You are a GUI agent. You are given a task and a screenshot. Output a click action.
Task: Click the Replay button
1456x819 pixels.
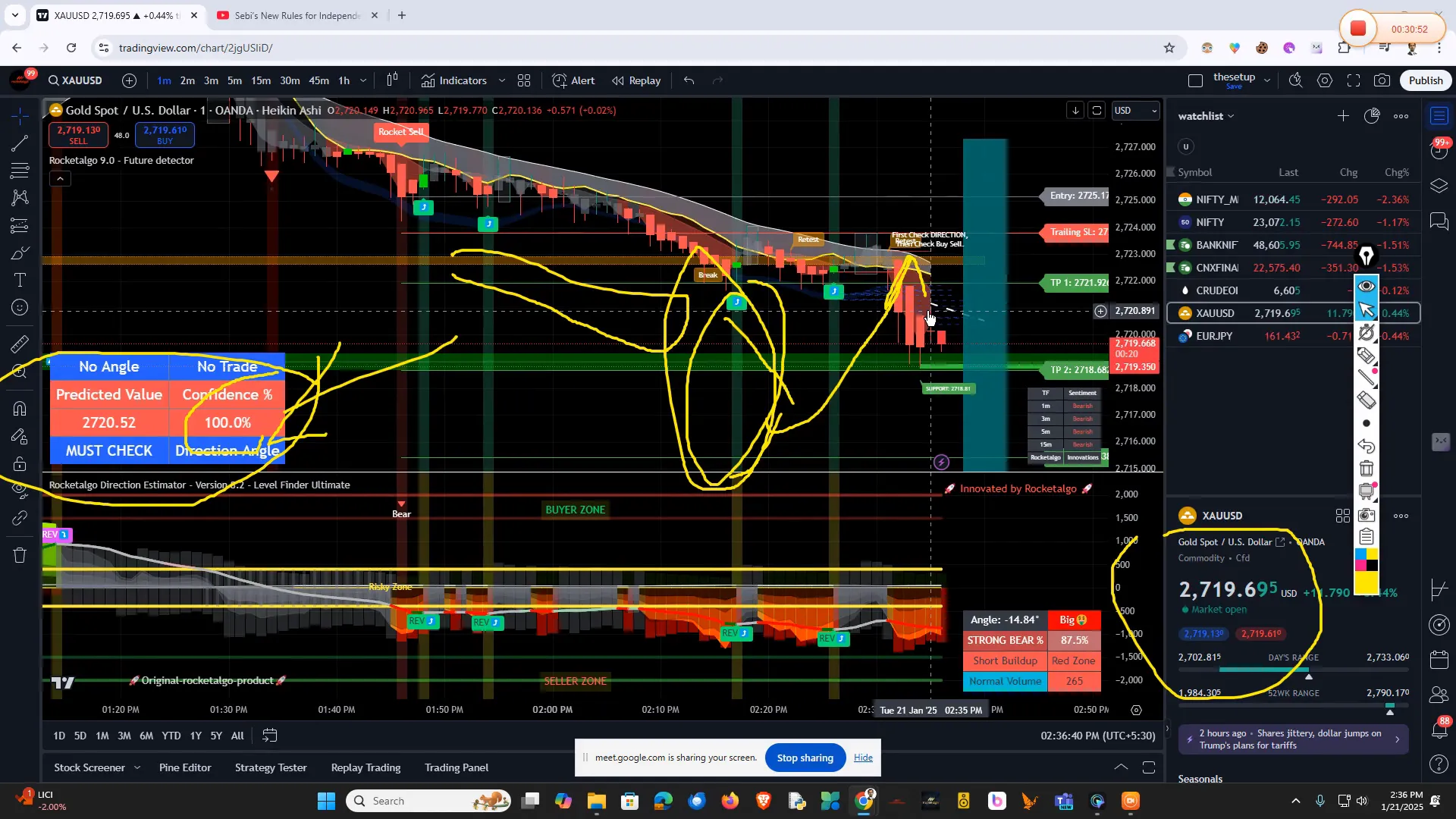click(x=636, y=80)
